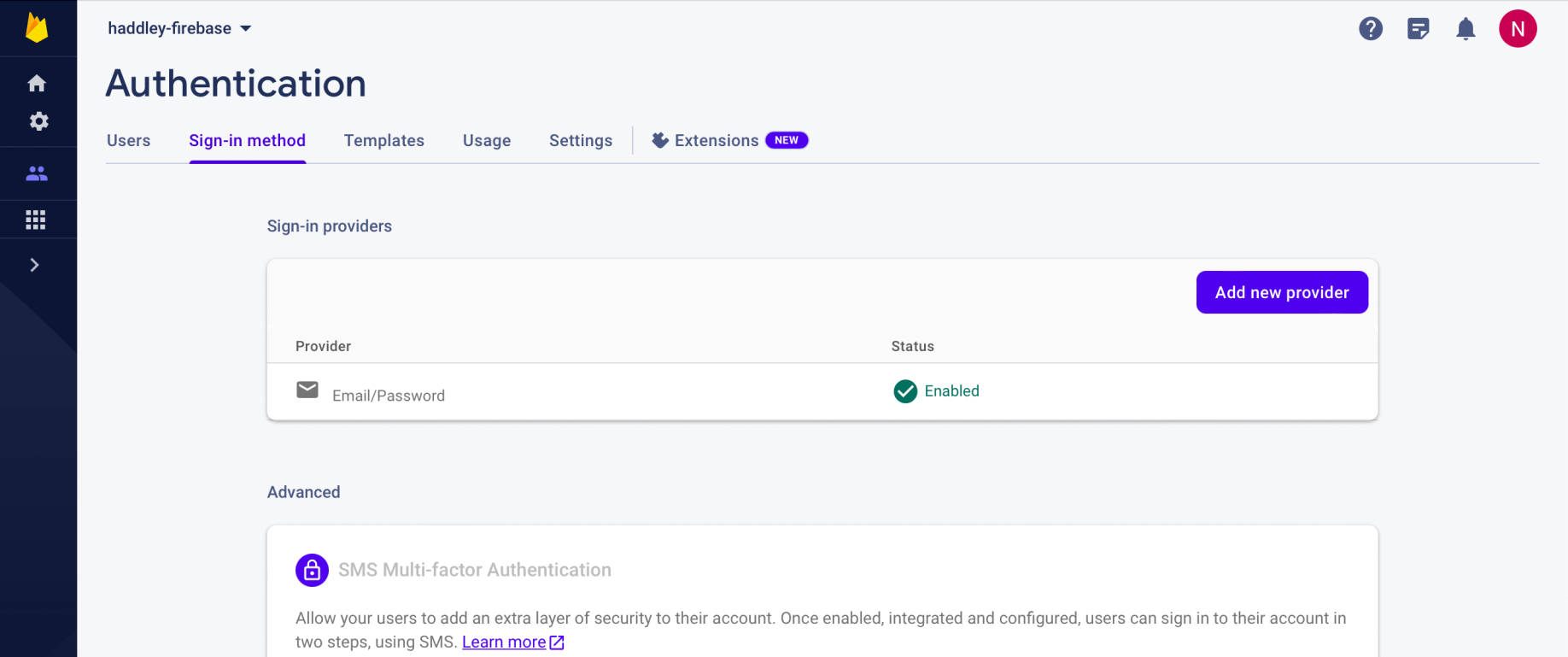Screen dimensions: 1568x657
Task: Switch to the Users tab
Action: click(x=128, y=140)
